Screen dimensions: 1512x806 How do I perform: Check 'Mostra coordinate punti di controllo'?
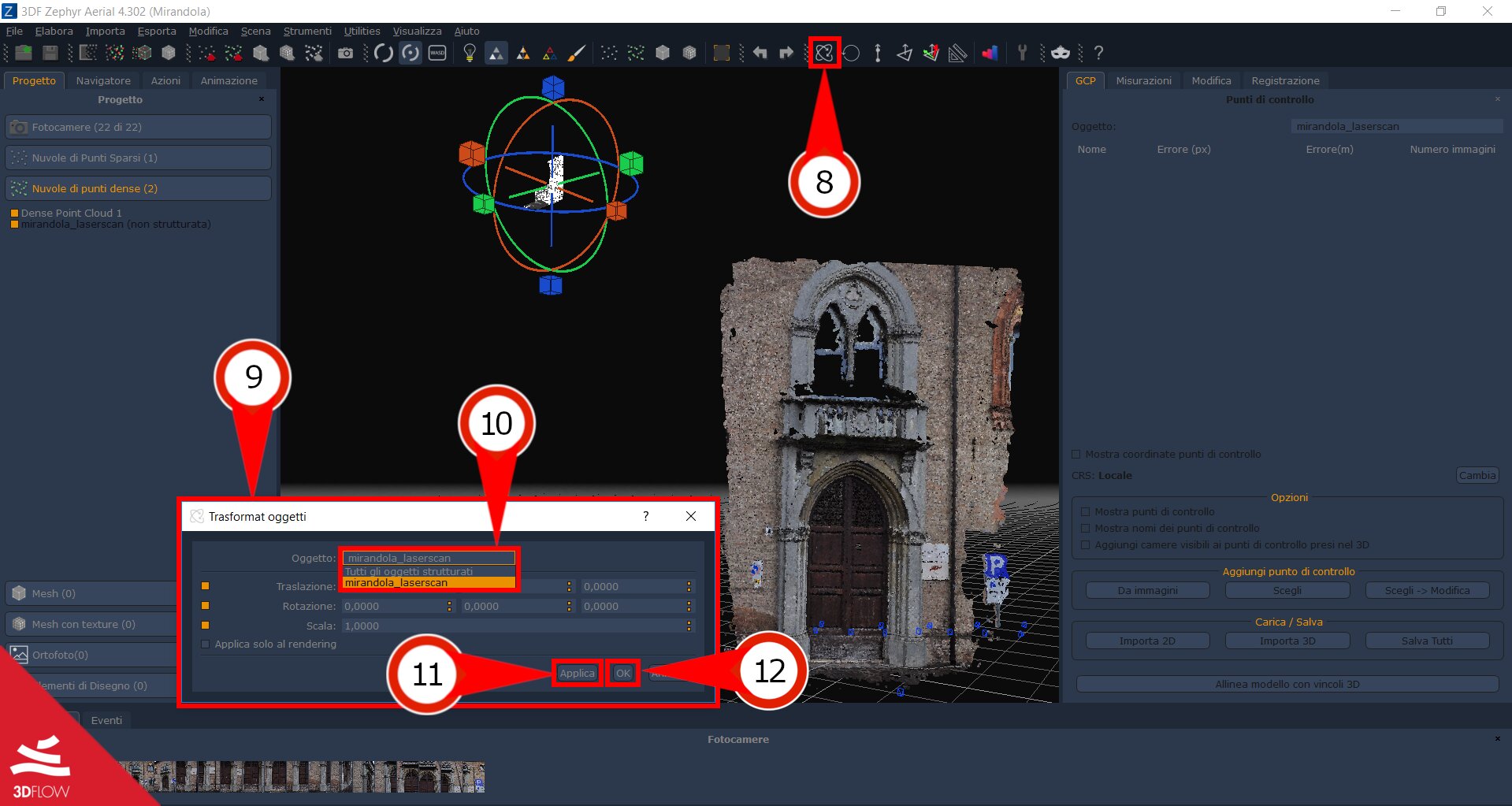pos(1075,454)
